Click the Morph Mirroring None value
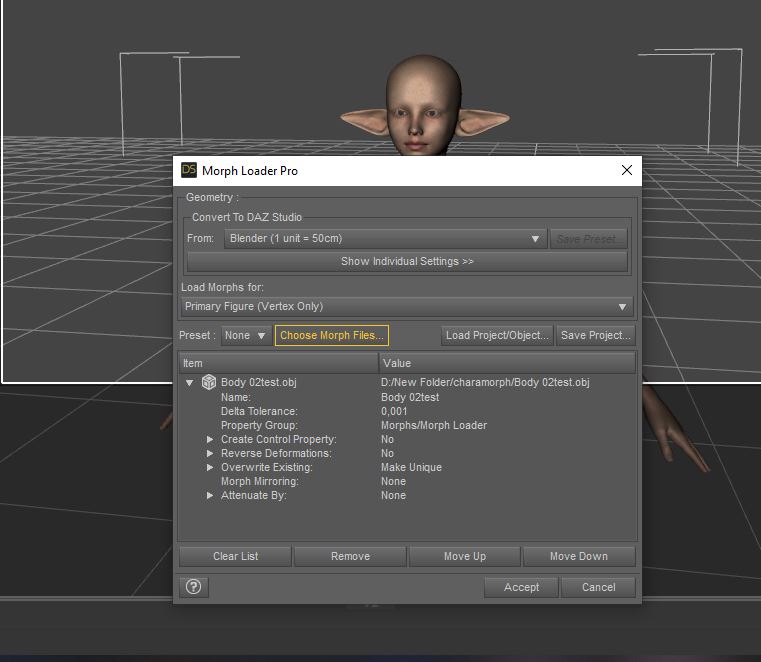This screenshot has width=761, height=662. tap(394, 481)
